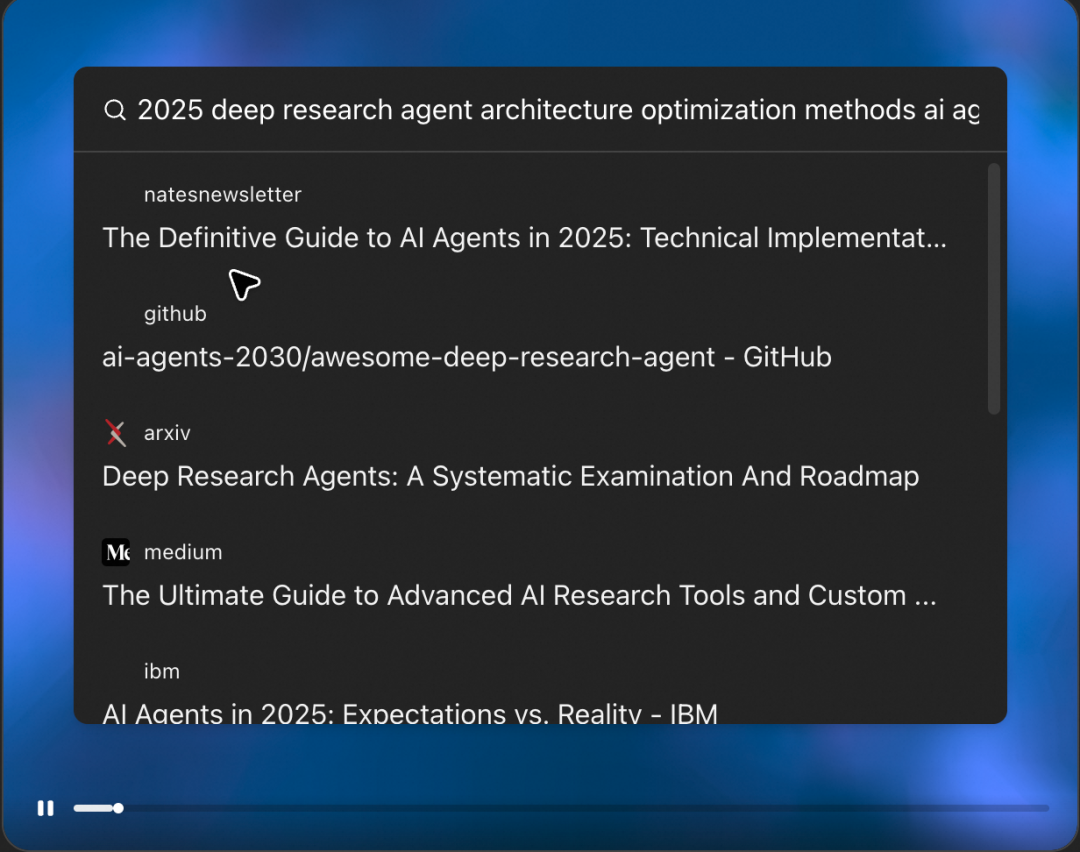
Task: Click the natesnewsletter source label
Action: (x=222, y=195)
